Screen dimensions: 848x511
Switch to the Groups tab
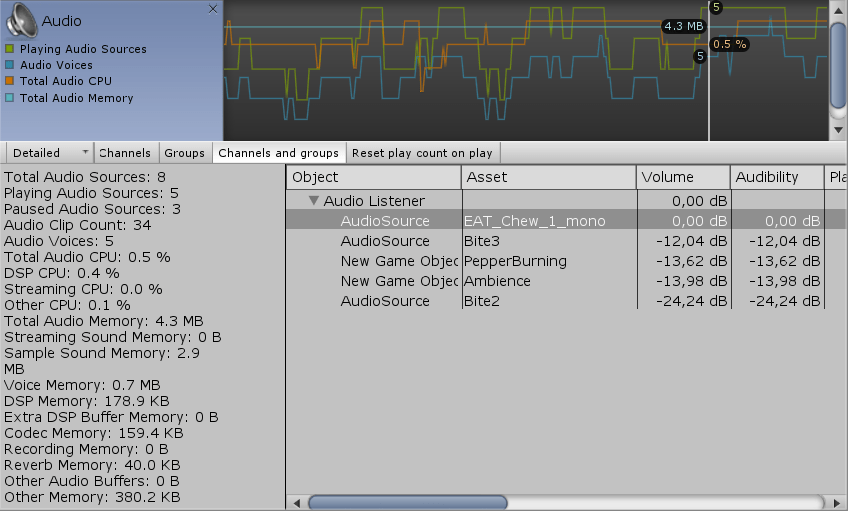pyautogui.click(x=184, y=153)
